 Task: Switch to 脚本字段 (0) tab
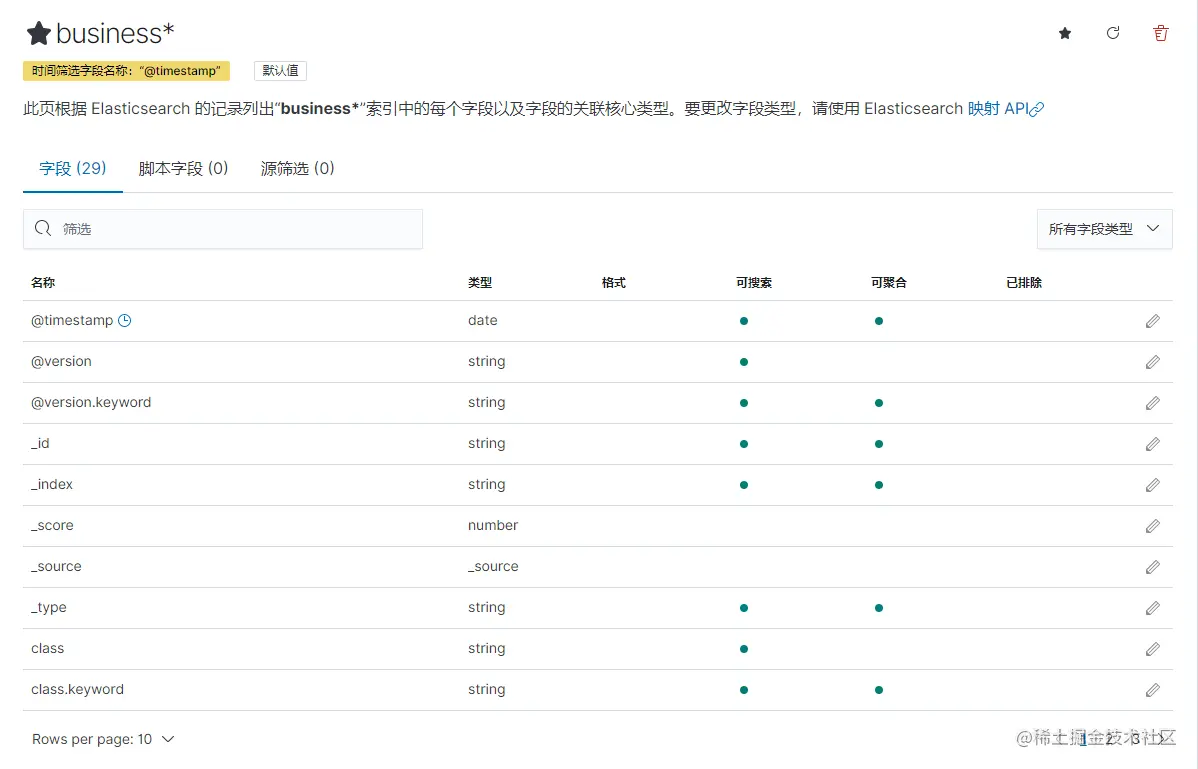183,168
